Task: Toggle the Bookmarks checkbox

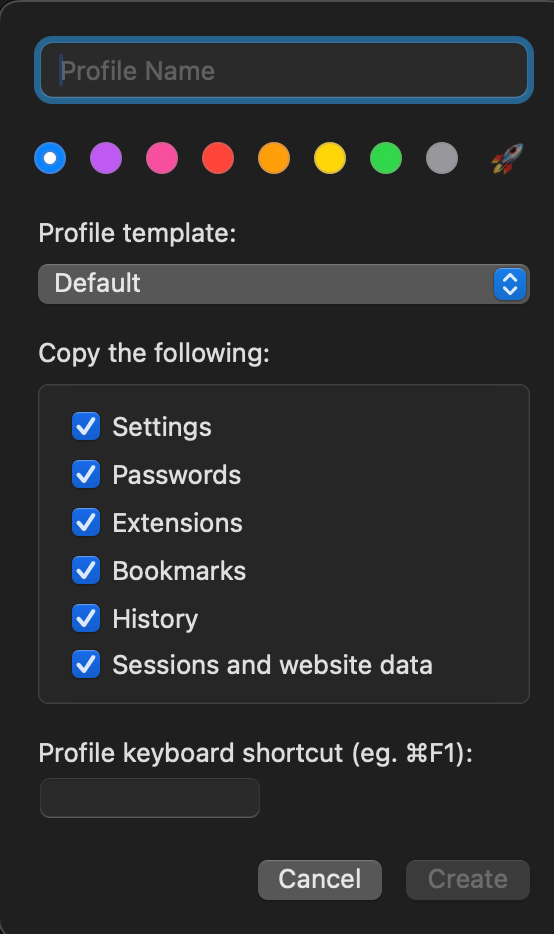Action: (86, 571)
